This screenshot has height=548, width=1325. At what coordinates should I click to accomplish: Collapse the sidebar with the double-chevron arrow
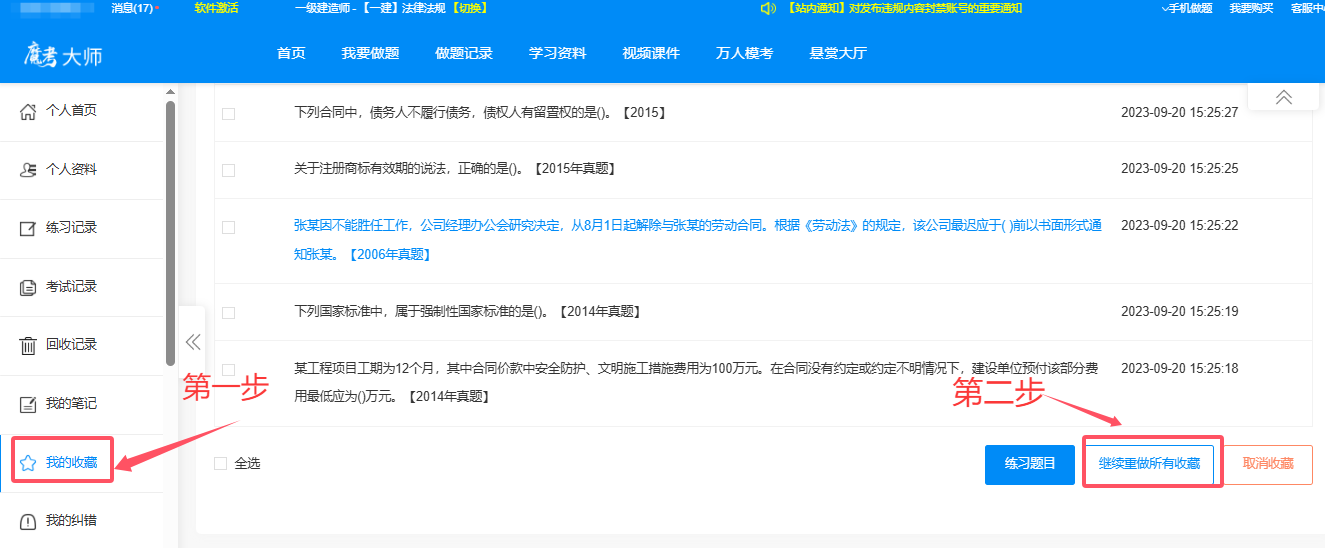193,342
